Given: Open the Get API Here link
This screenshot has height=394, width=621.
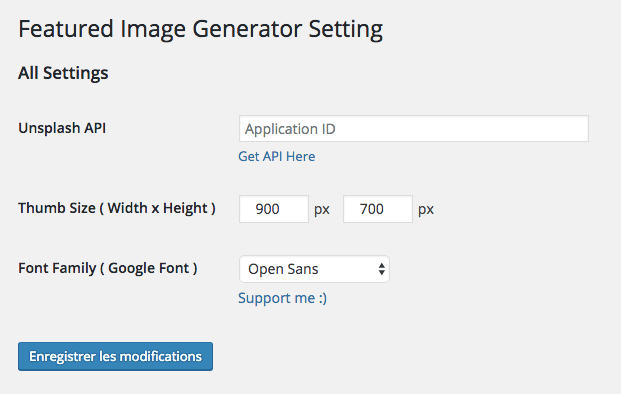Looking at the screenshot, I should pos(276,156).
